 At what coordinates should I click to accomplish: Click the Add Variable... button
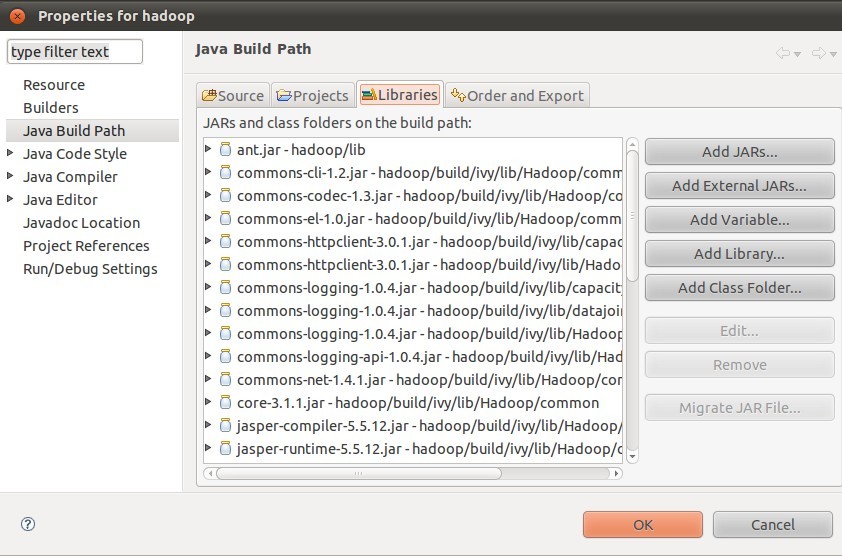739,220
